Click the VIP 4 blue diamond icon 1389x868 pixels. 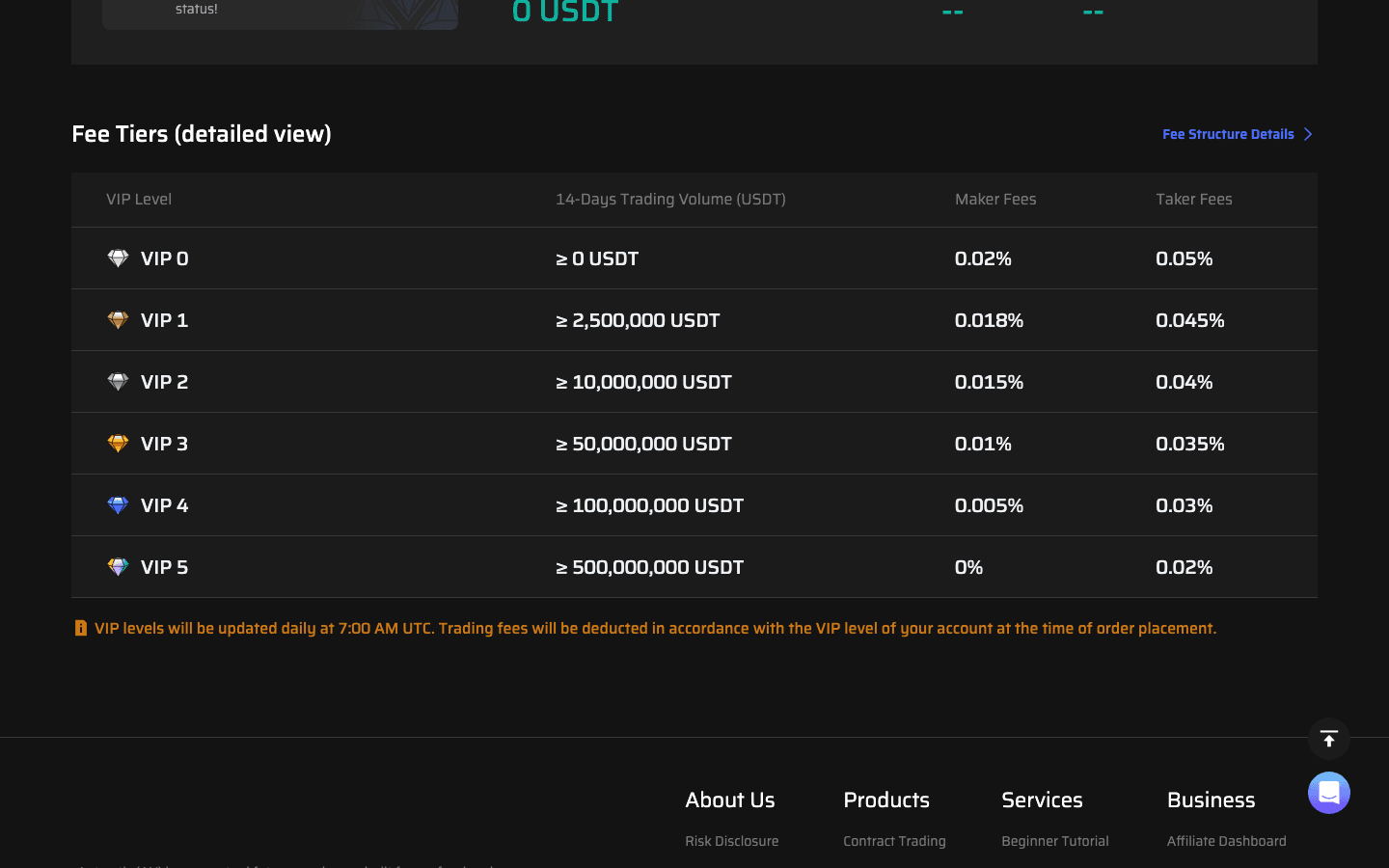tap(118, 505)
